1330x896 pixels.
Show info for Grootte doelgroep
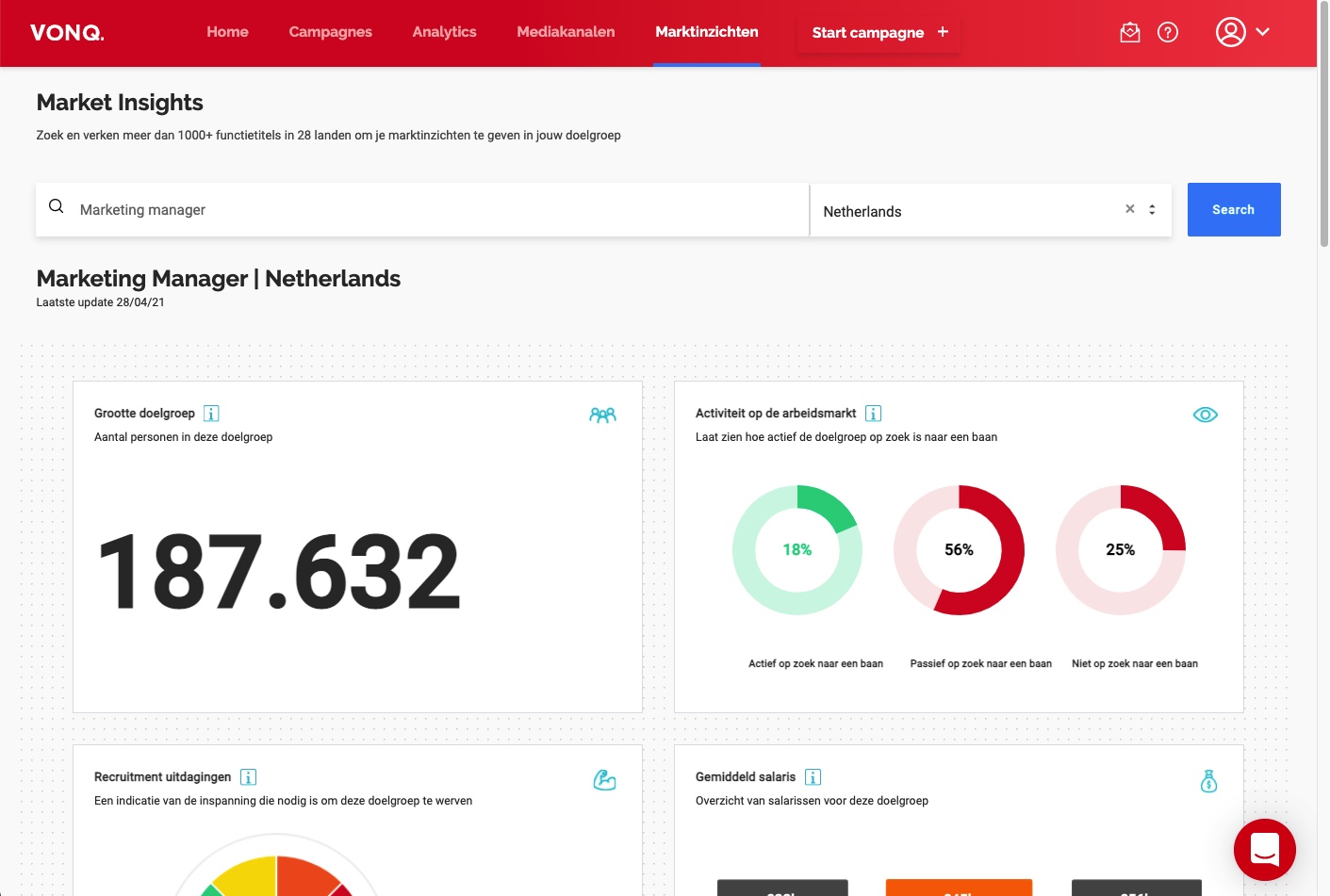coord(211,414)
